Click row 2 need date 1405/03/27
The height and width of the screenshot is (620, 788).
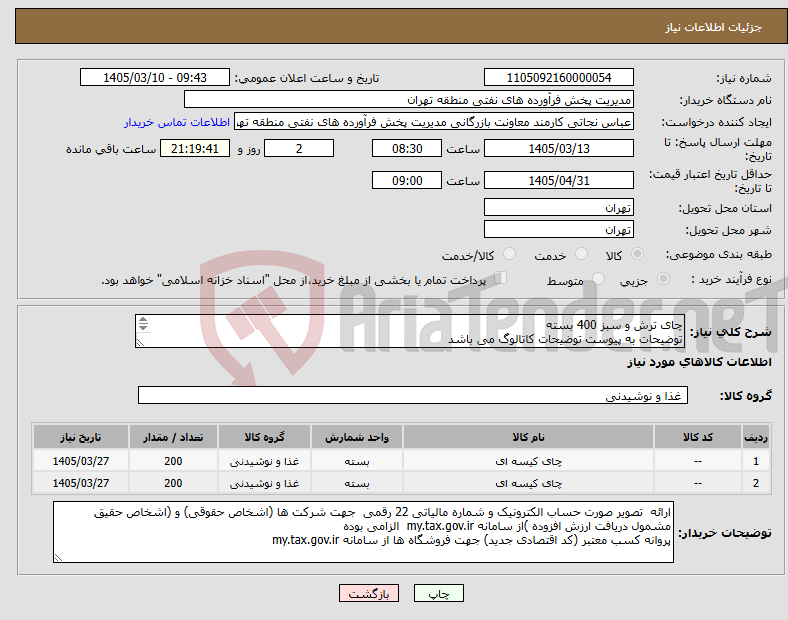tap(81, 483)
